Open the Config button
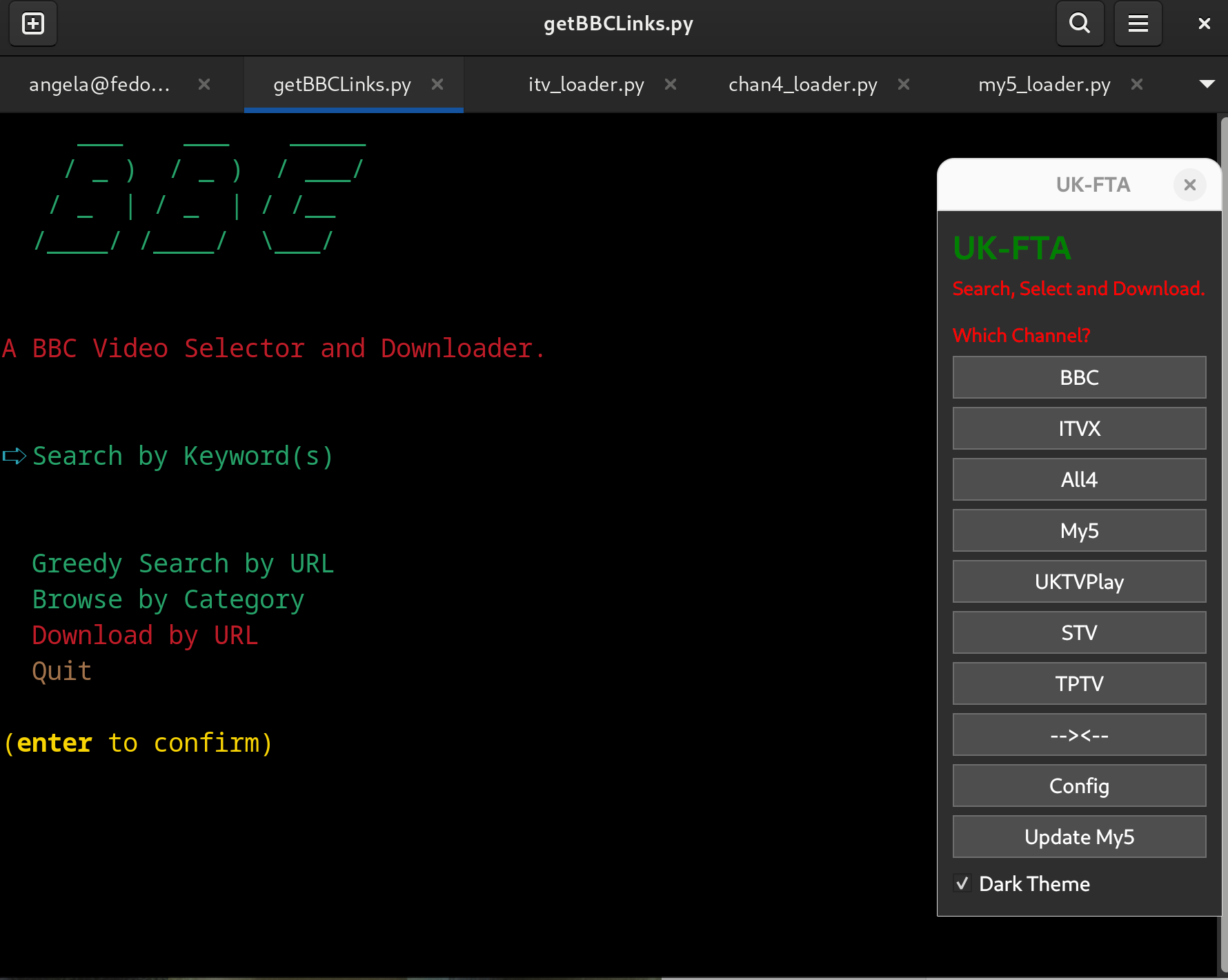 click(x=1079, y=786)
